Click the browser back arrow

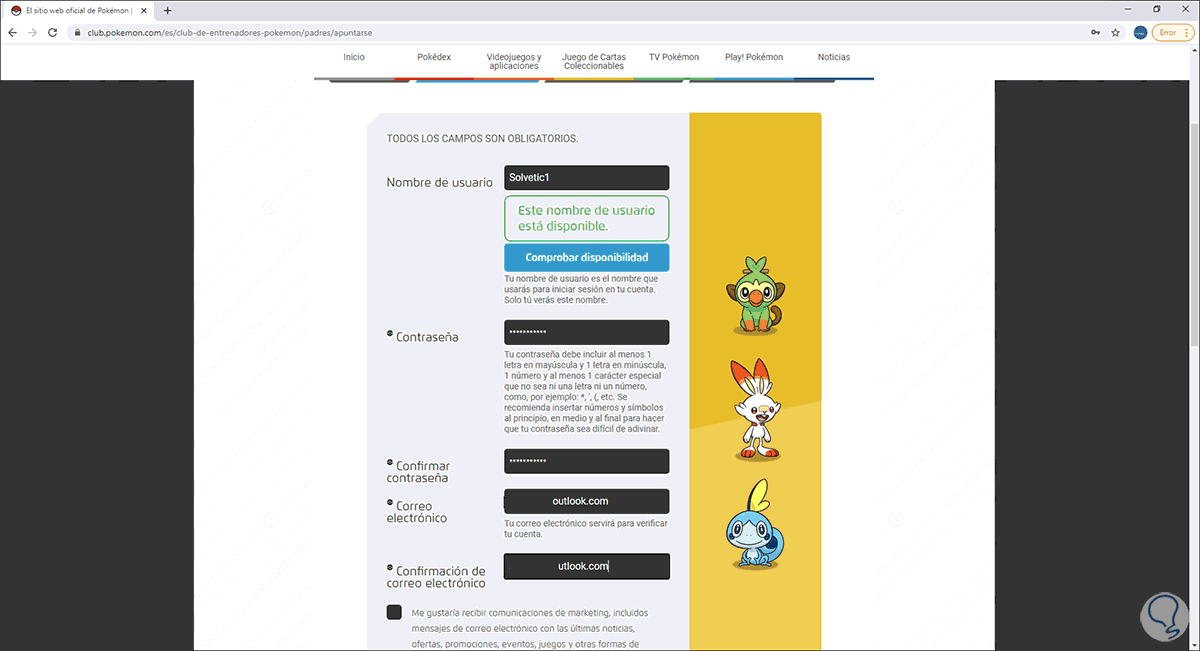click(x=13, y=32)
